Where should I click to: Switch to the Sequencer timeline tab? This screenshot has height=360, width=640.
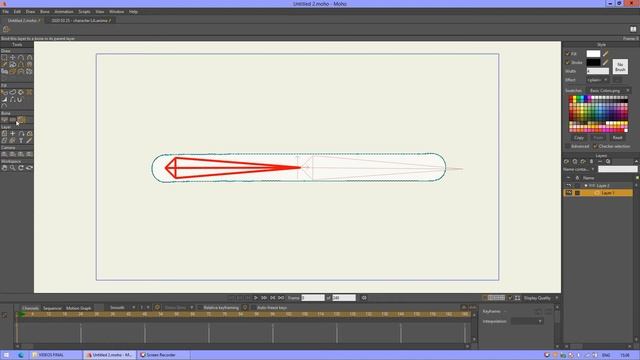point(52,308)
